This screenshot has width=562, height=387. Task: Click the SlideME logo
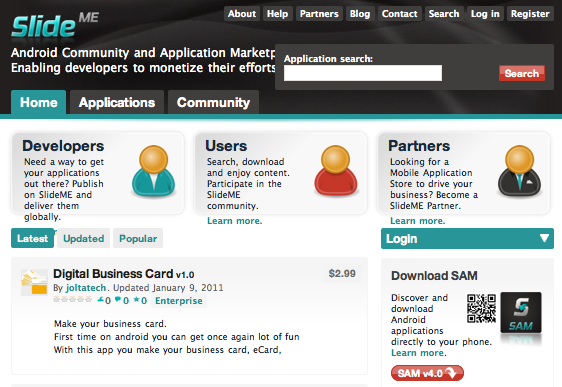click(55, 25)
